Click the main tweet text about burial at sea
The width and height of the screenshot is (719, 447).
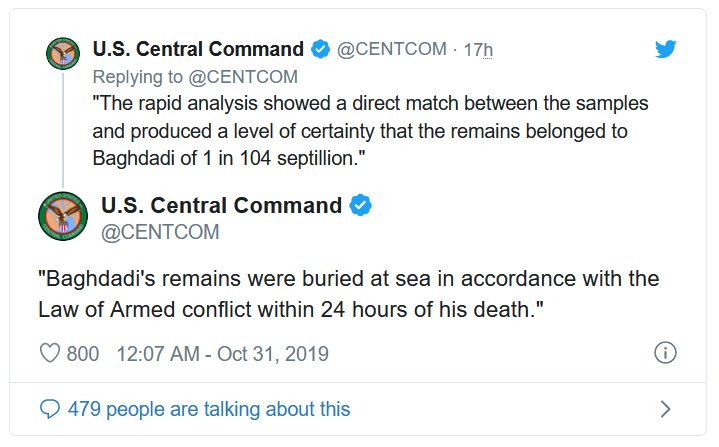point(348,294)
